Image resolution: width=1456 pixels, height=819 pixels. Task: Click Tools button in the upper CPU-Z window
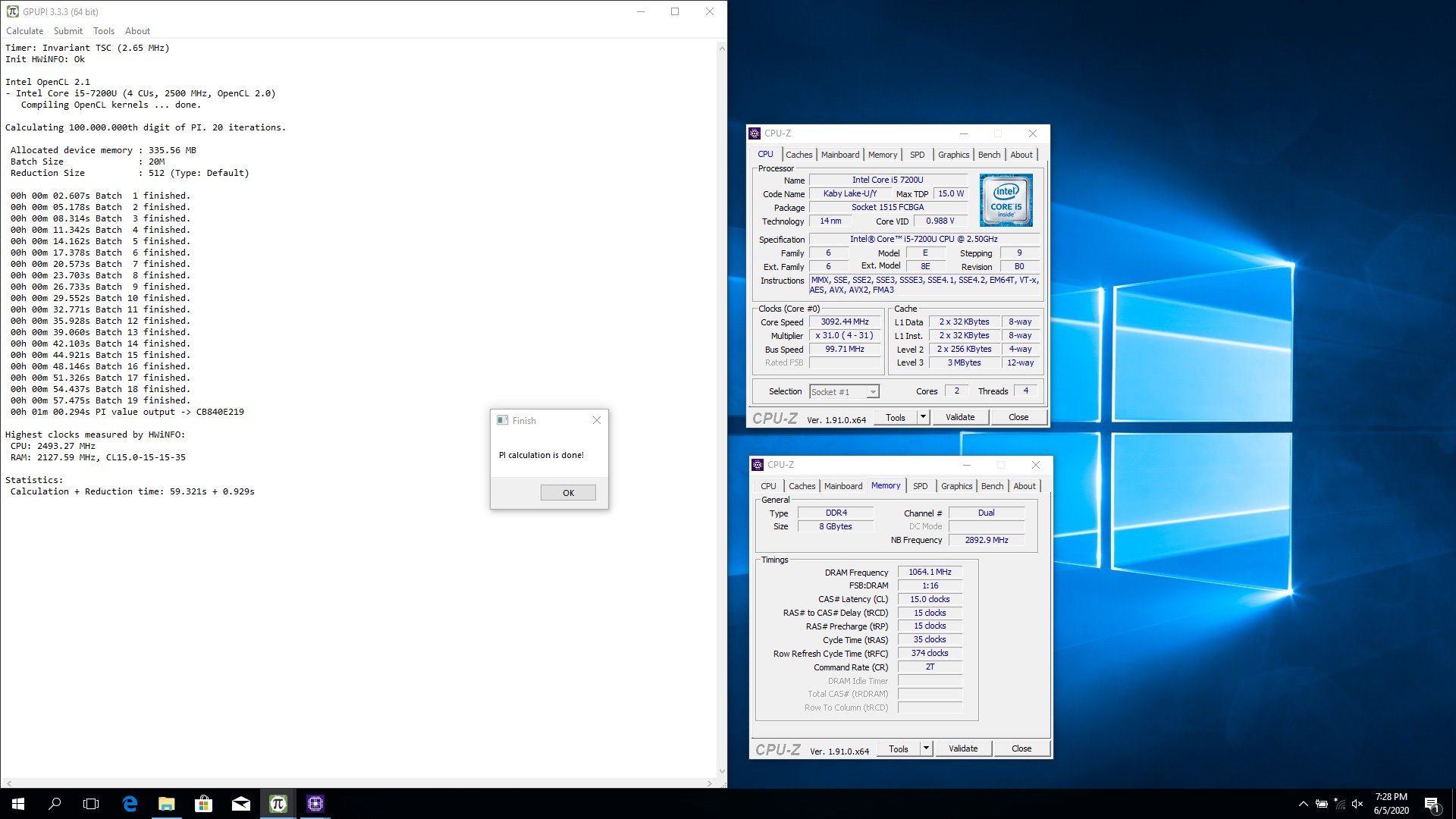point(896,418)
